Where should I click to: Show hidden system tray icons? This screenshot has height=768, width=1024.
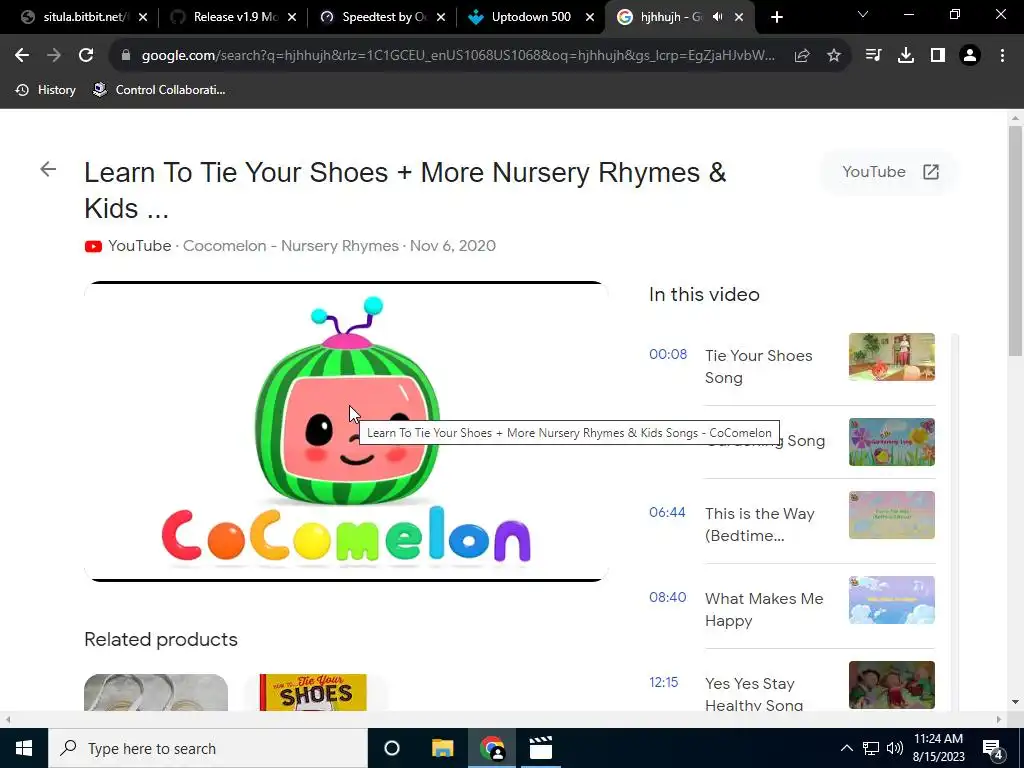pyautogui.click(x=846, y=748)
